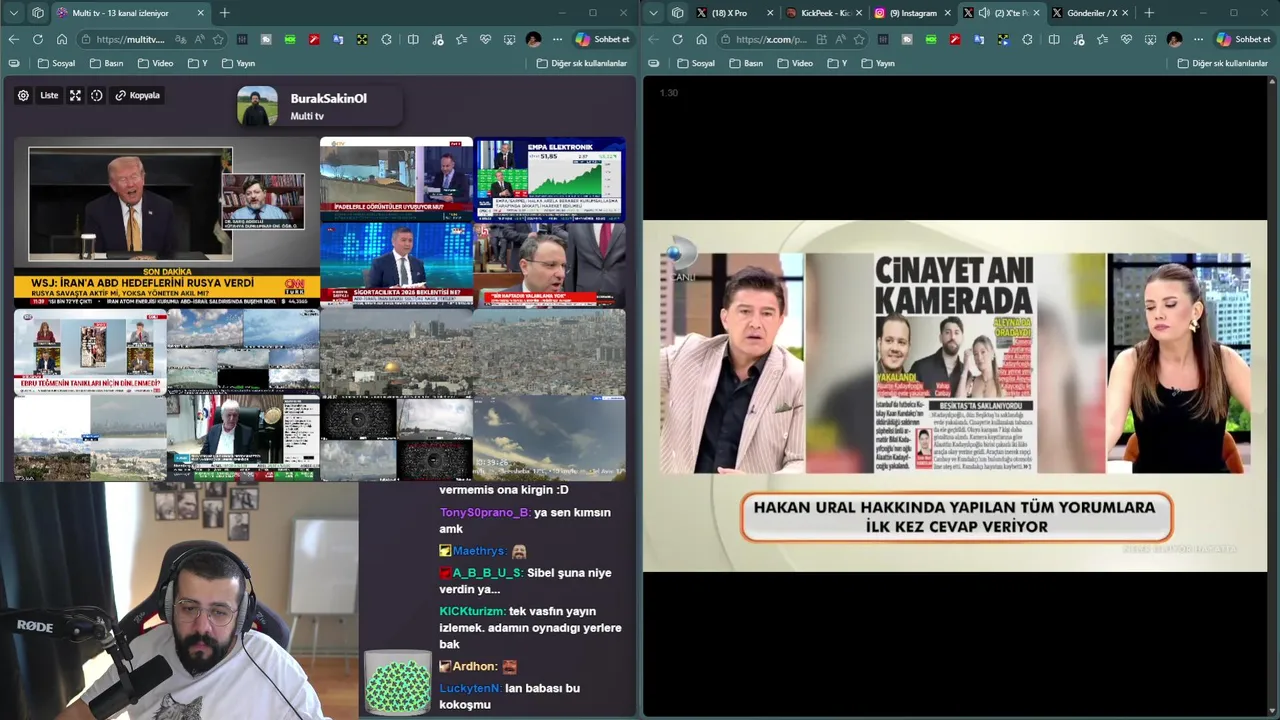Go back in the Multi tv window

(x=13, y=39)
